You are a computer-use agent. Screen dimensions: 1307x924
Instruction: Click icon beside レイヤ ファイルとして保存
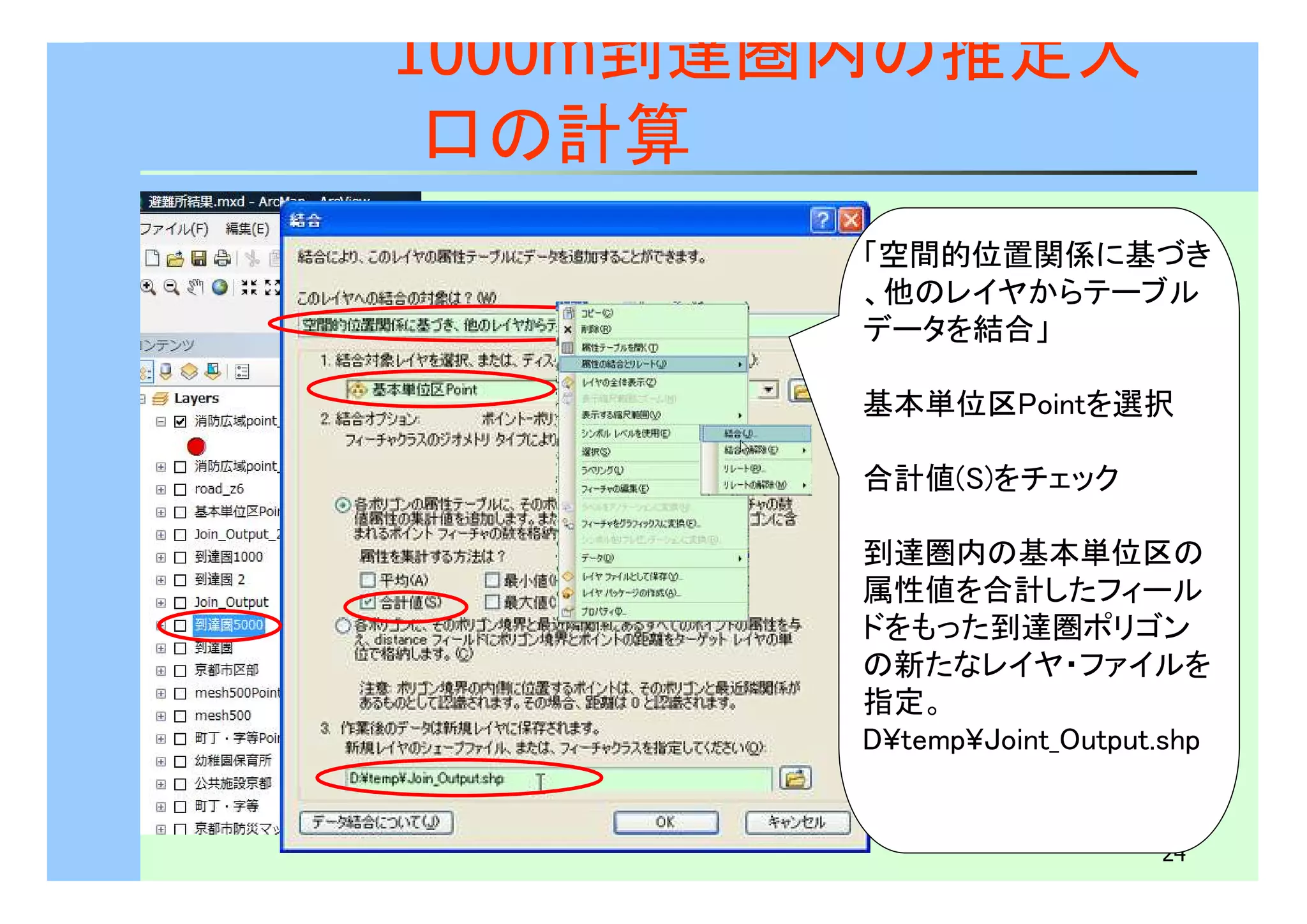[x=568, y=576]
